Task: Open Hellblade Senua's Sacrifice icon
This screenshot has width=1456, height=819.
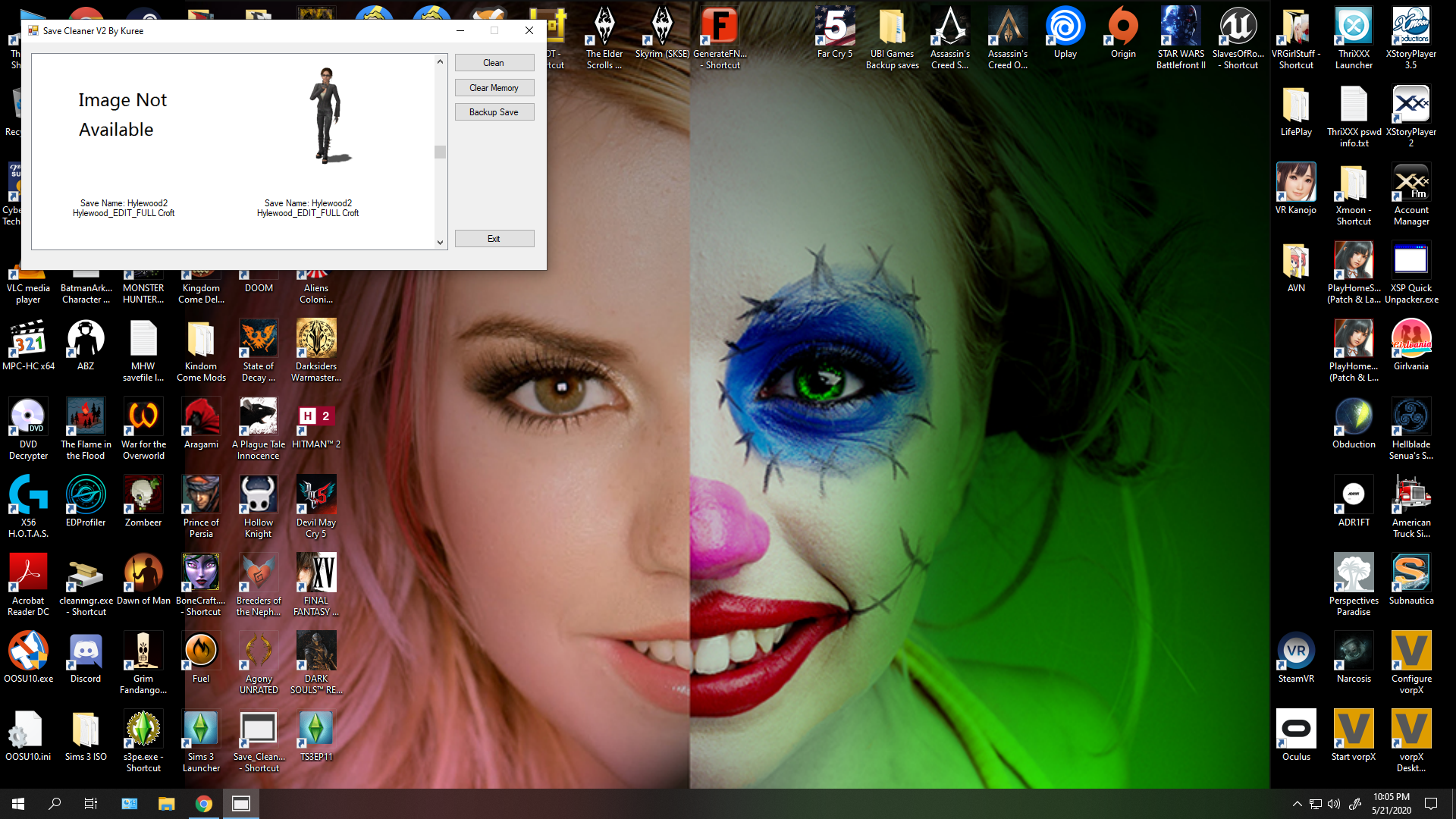Action: coord(1411,428)
